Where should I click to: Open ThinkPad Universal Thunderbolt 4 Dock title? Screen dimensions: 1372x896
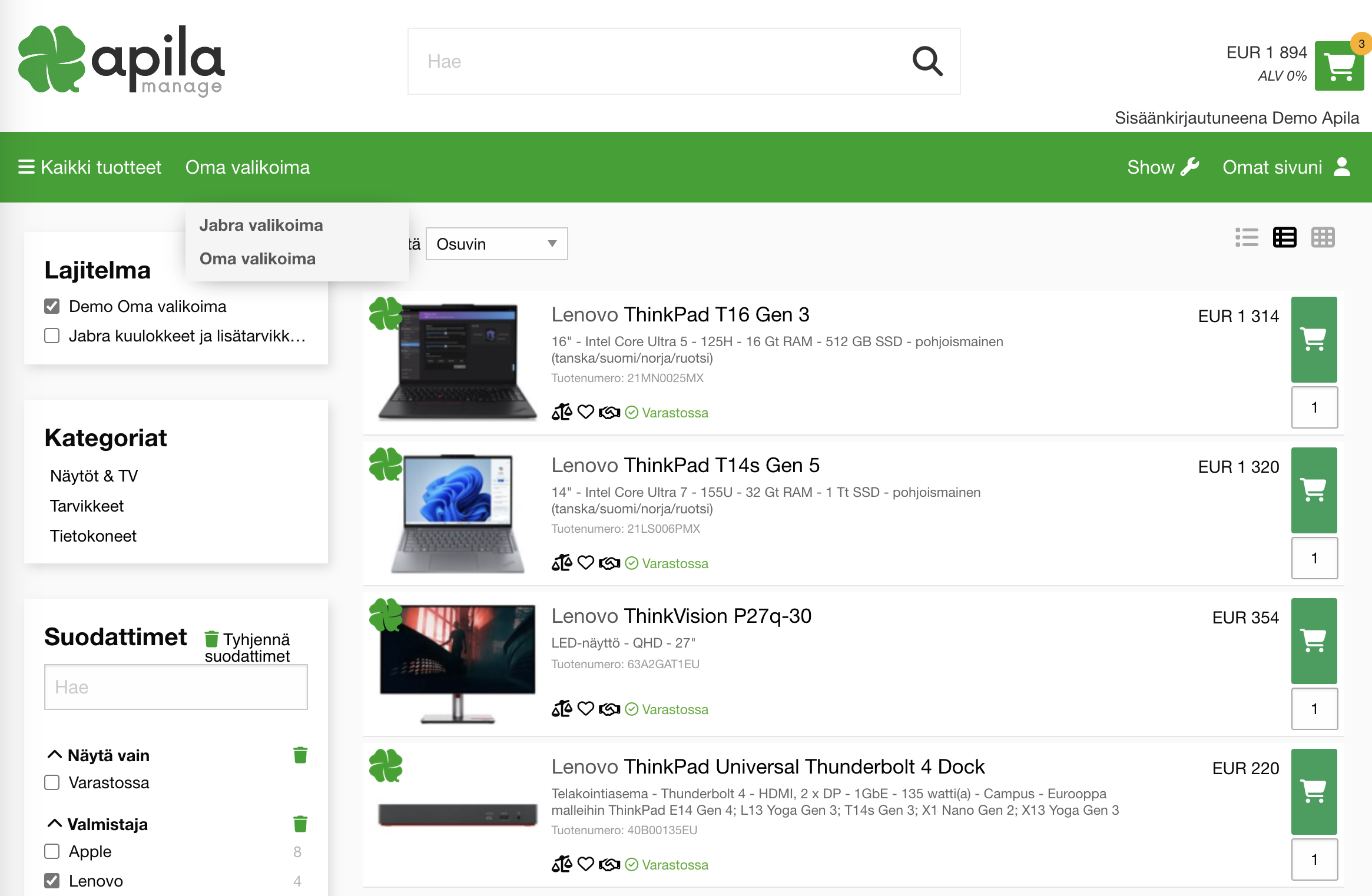(768, 766)
